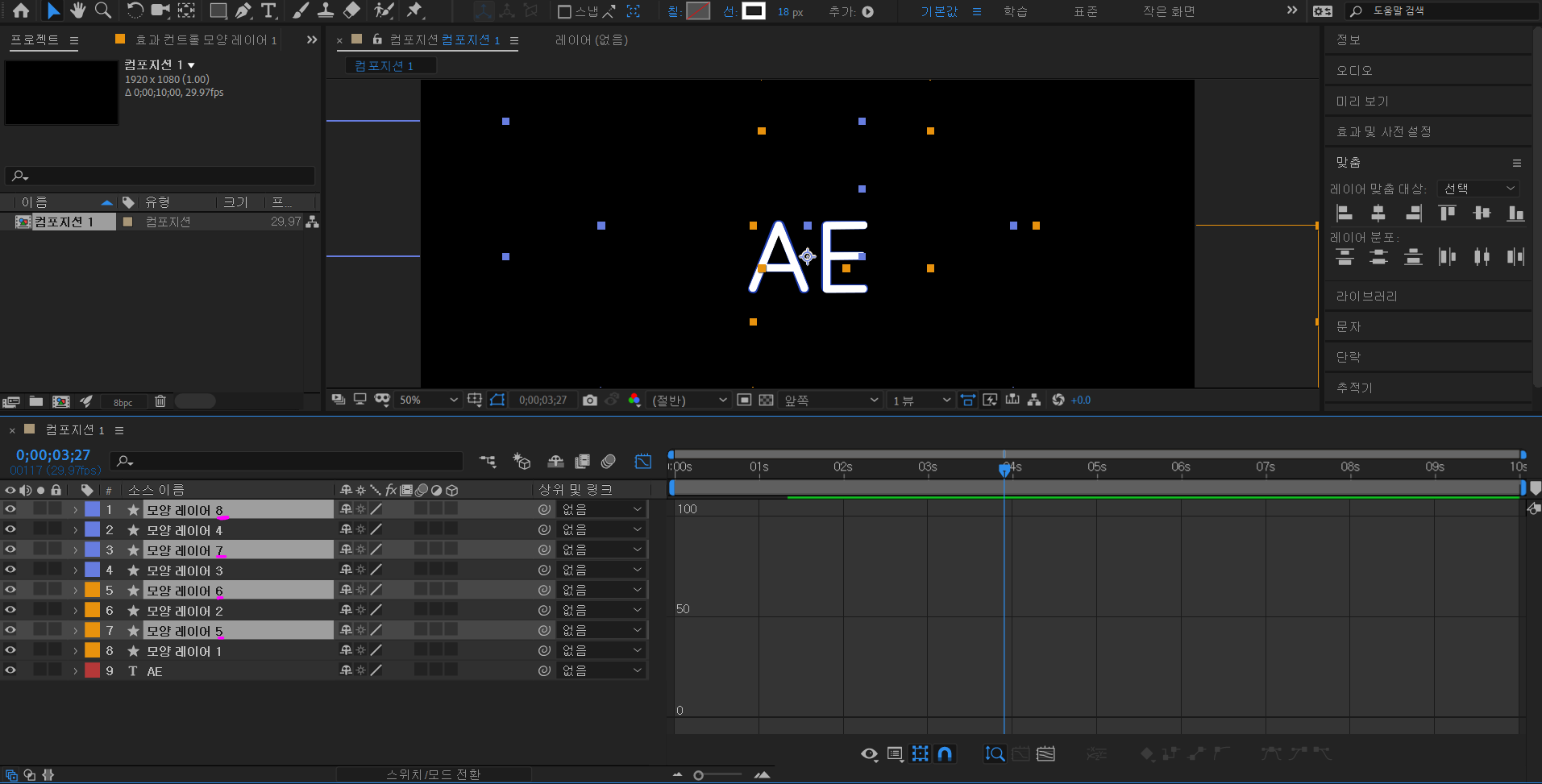Open the 앞쪽 view dropdown
This screenshot has height=784, width=1542.
point(831,400)
